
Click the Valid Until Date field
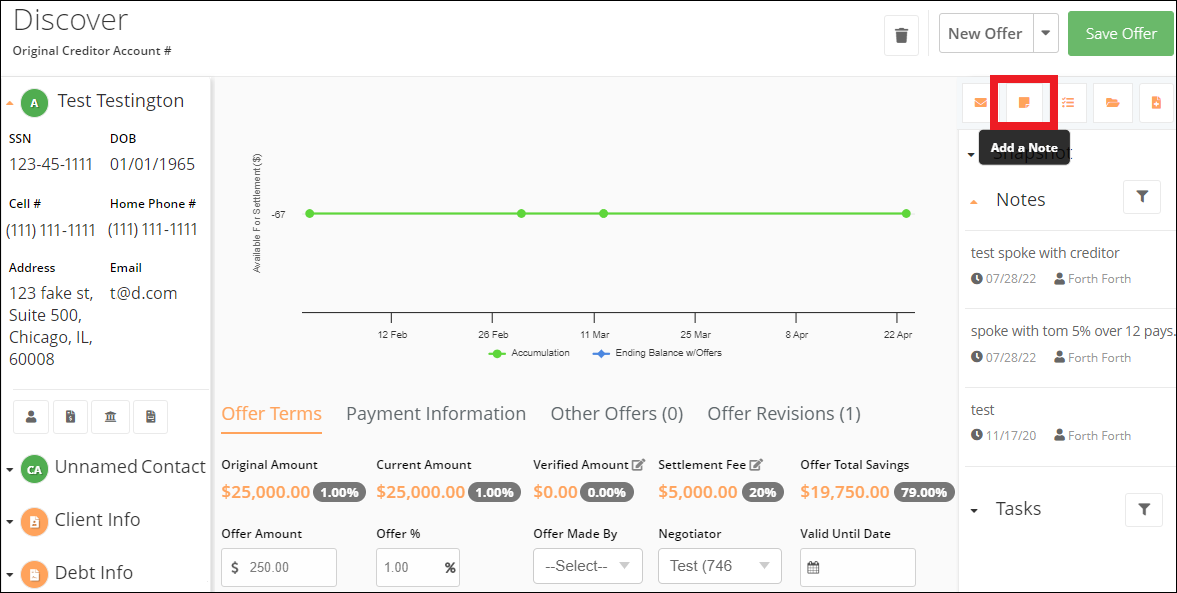858,567
